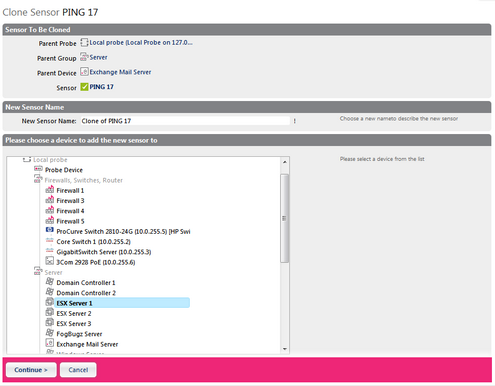495x386 pixels.
Task: Select ESX Server 3 in device list
Action: point(74,324)
